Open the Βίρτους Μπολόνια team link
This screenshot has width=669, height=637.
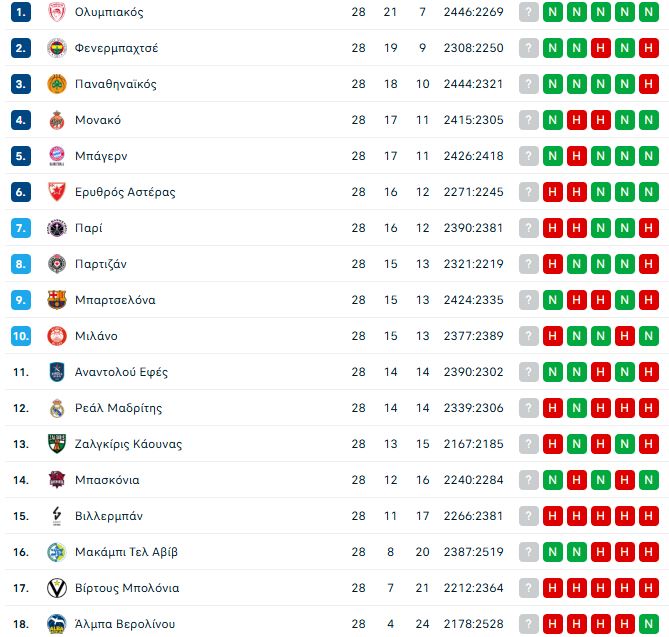[127, 588]
